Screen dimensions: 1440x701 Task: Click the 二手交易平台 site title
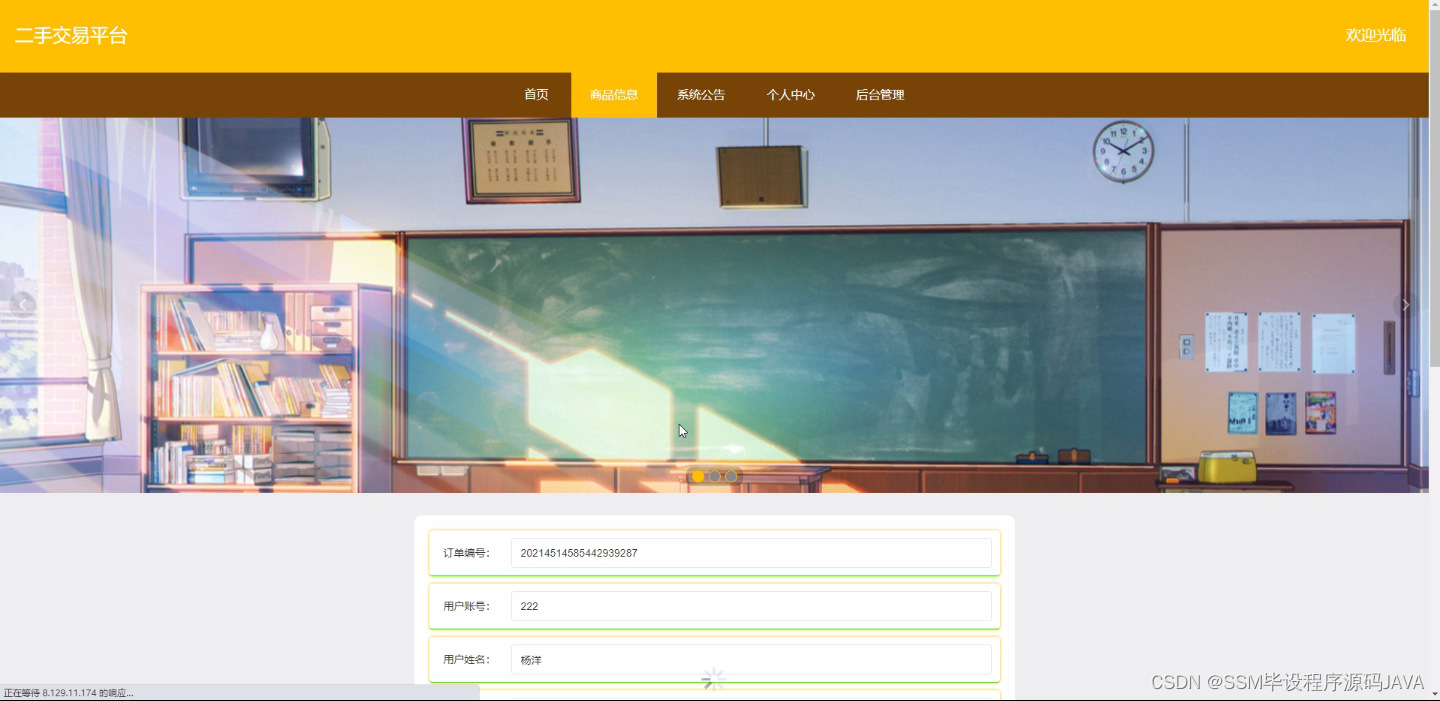pyautogui.click(x=71, y=36)
